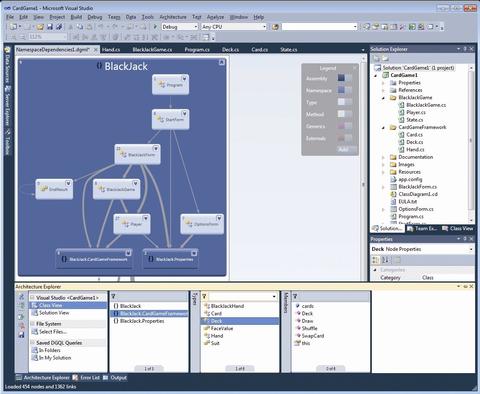Collapse the BlackJack namespace group
The width and height of the screenshot is (480, 394).
click(x=222, y=62)
